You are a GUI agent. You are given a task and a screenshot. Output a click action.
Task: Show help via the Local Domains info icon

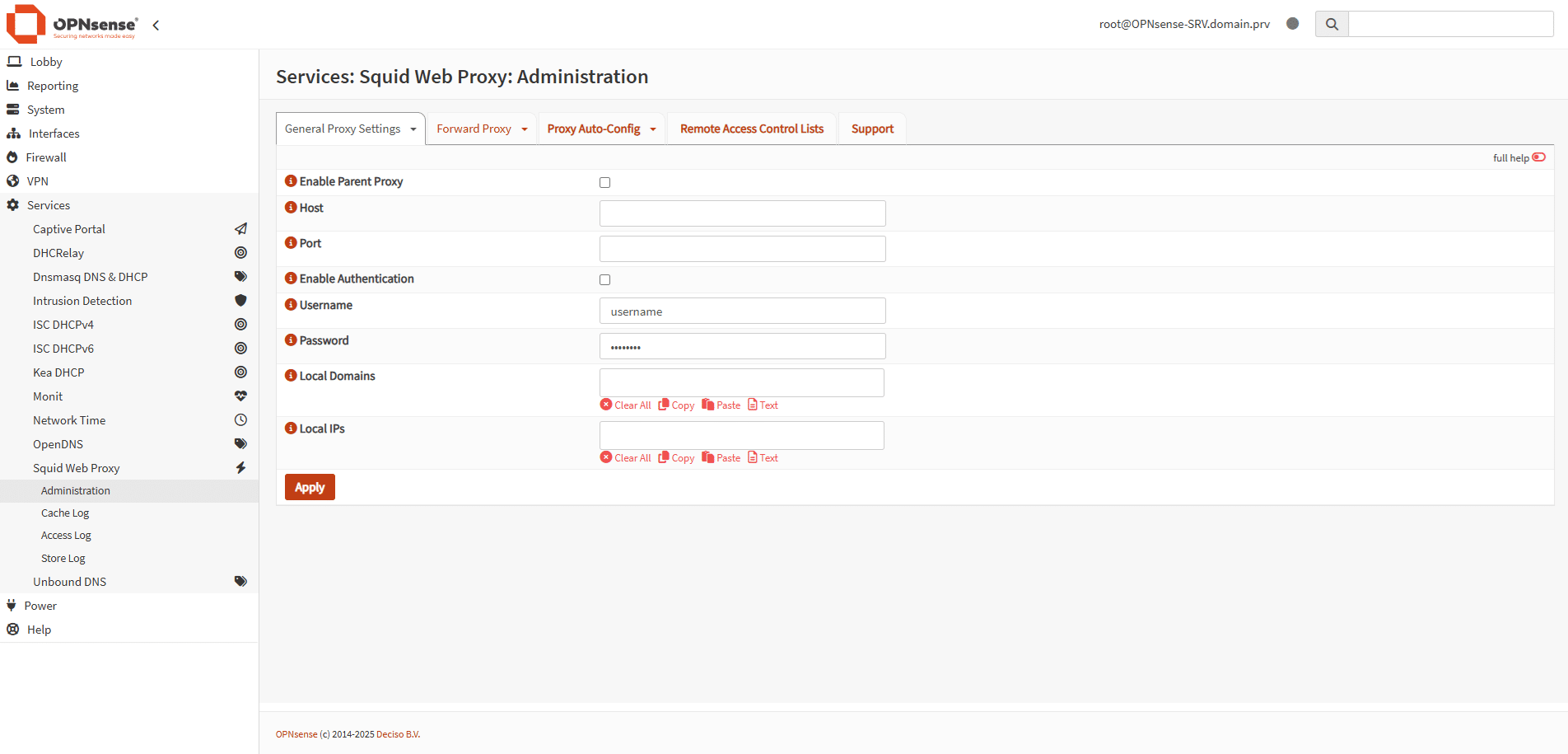coord(291,376)
